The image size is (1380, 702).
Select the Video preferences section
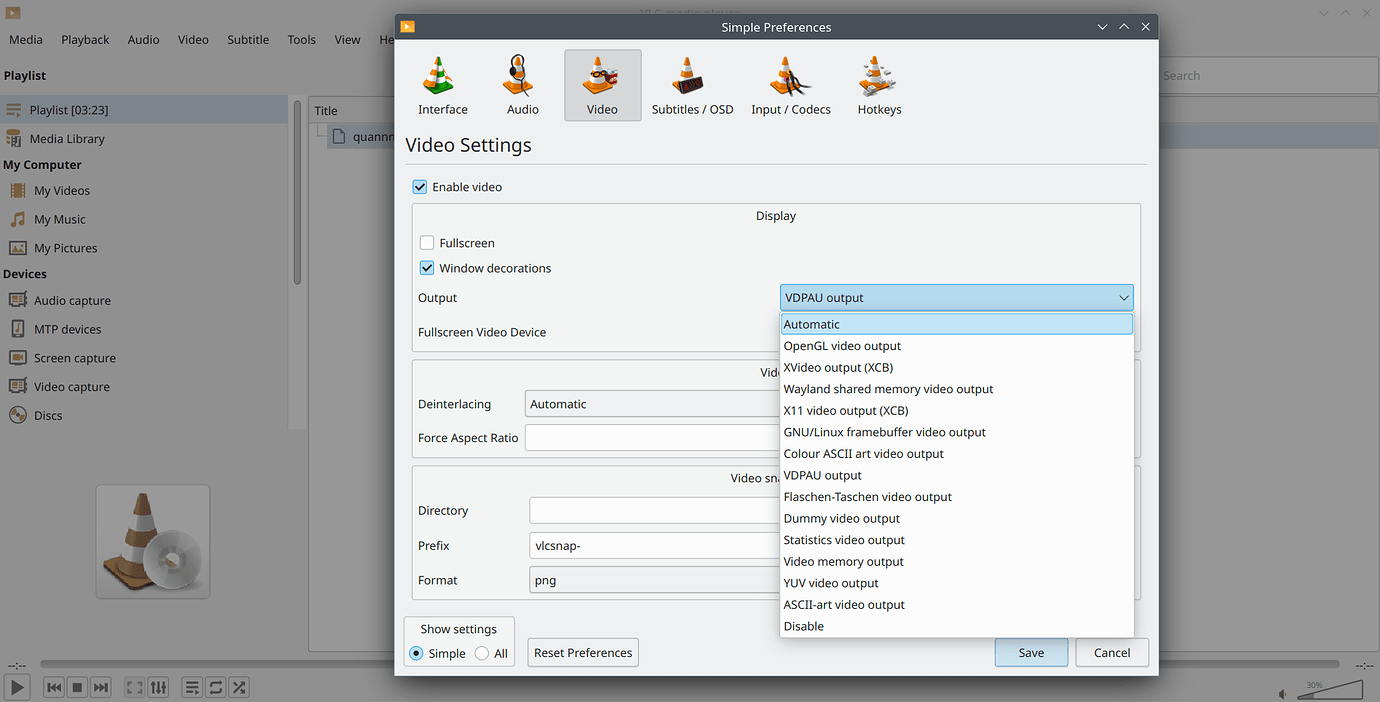tap(602, 85)
